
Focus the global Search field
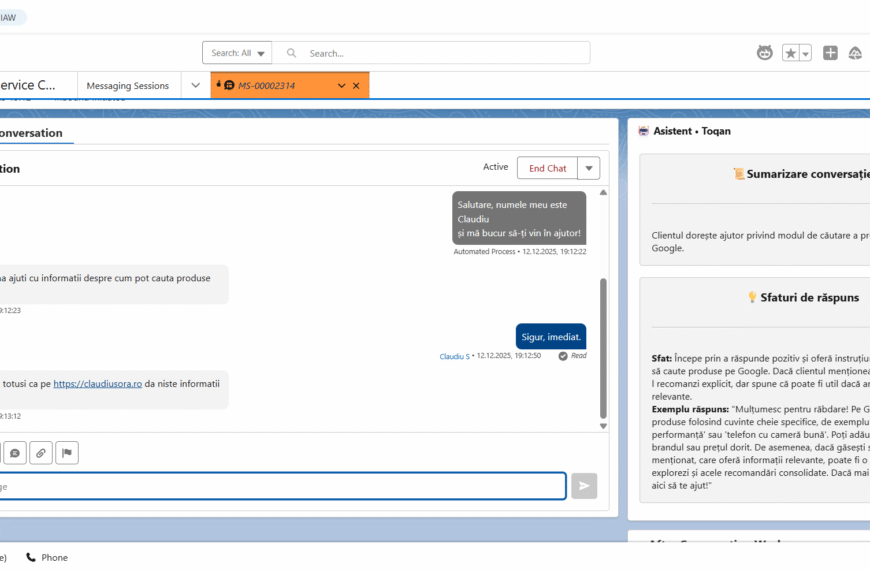(x=432, y=53)
